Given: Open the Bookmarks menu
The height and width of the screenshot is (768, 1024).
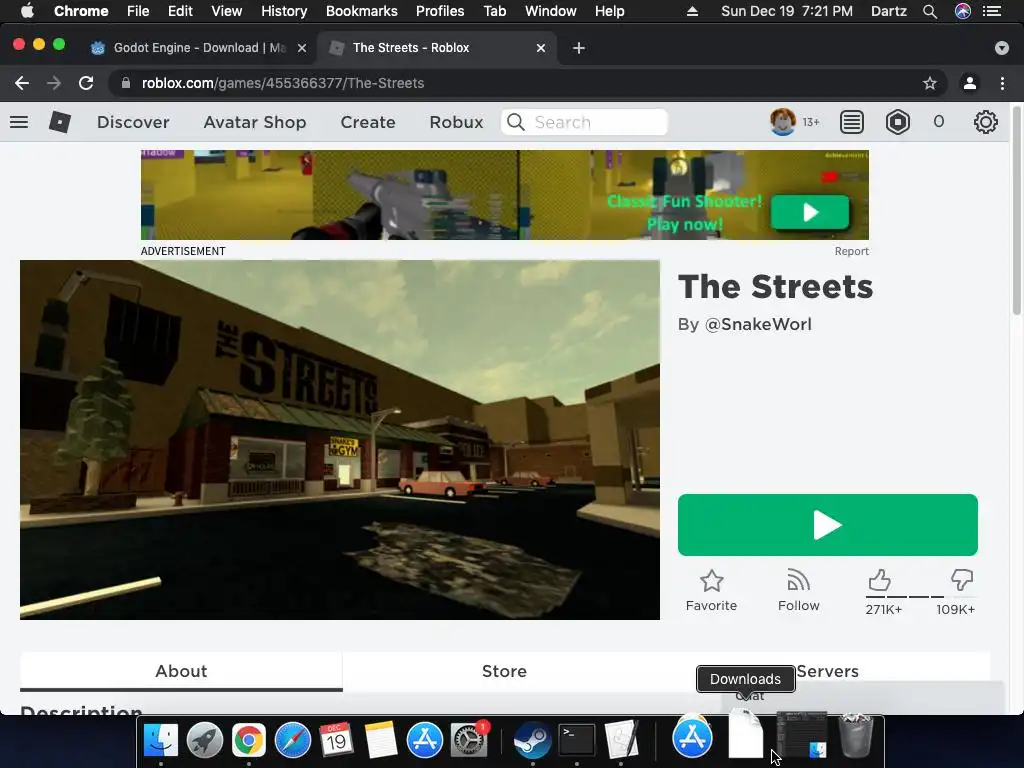Looking at the screenshot, I should [x=362, y=11].
